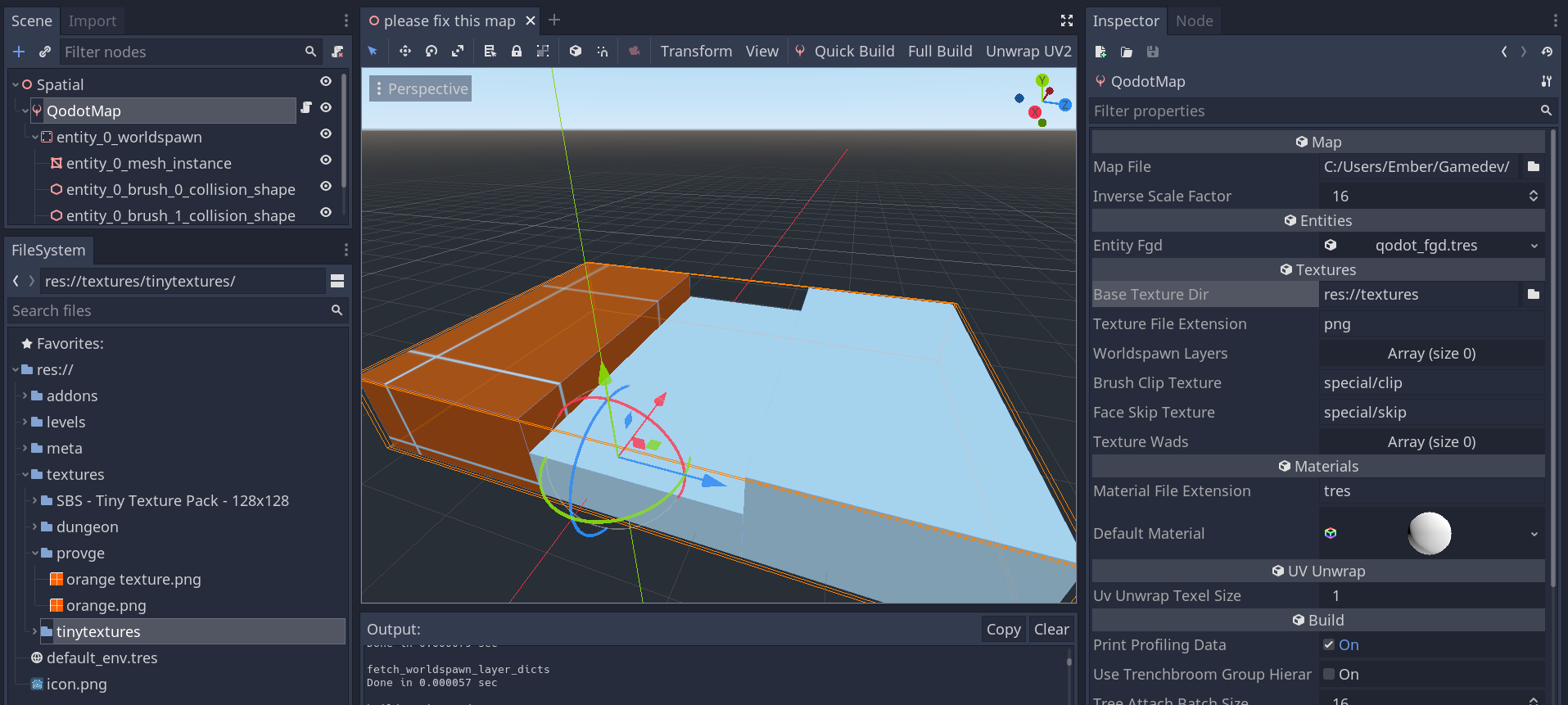Open Inspector object properties tools
The width and height of the screenshot is (1568, 705).
1547,81
